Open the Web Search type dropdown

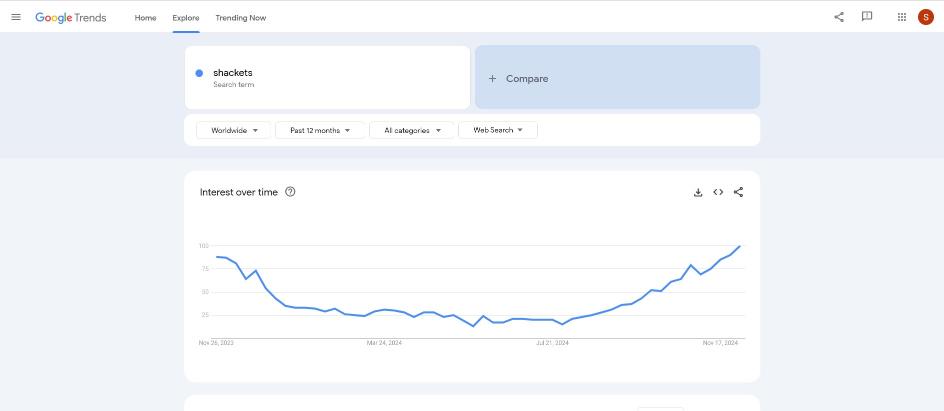498,130
